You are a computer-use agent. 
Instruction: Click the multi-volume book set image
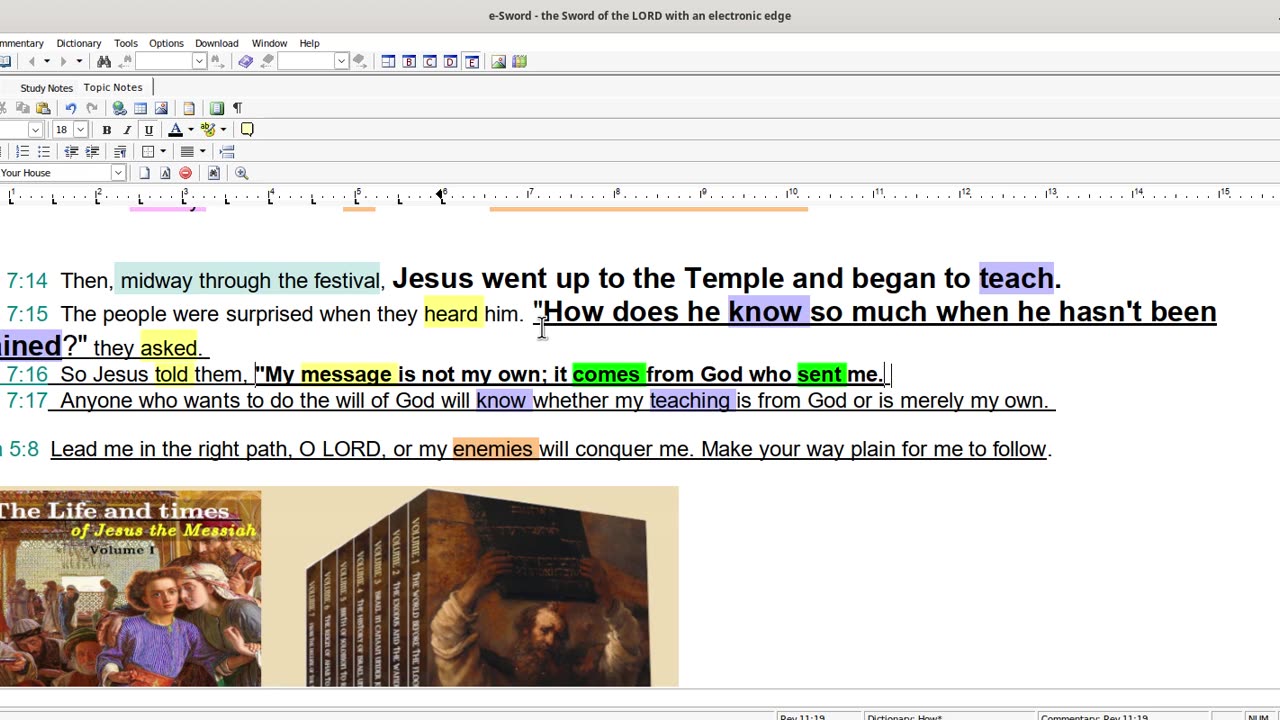click(x=471, y=587)
